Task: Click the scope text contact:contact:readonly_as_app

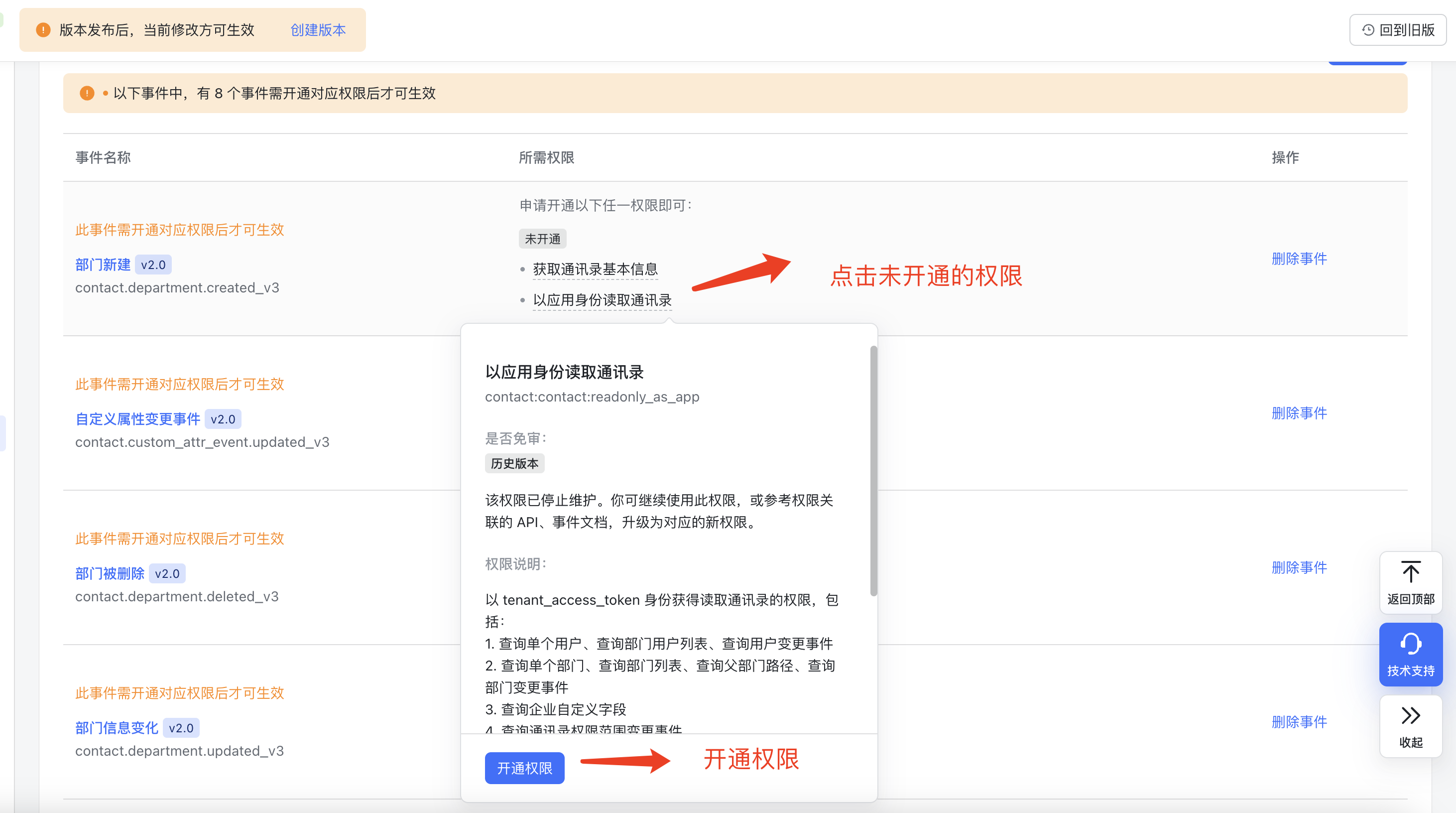Action: point(592,397)
